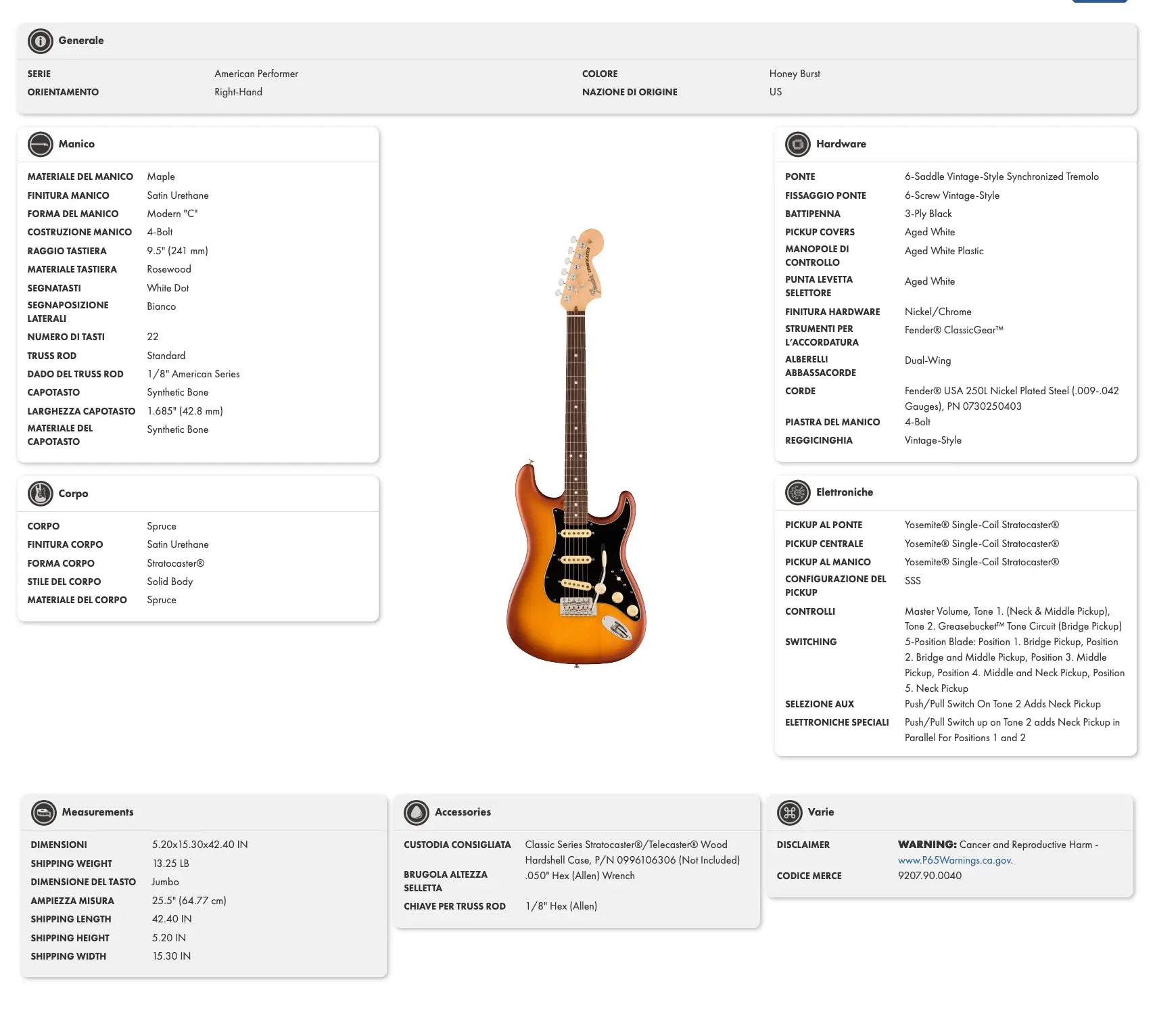Click the '1/8" Hex (Allen)' truss rod wrench value

tap(561, 906)
